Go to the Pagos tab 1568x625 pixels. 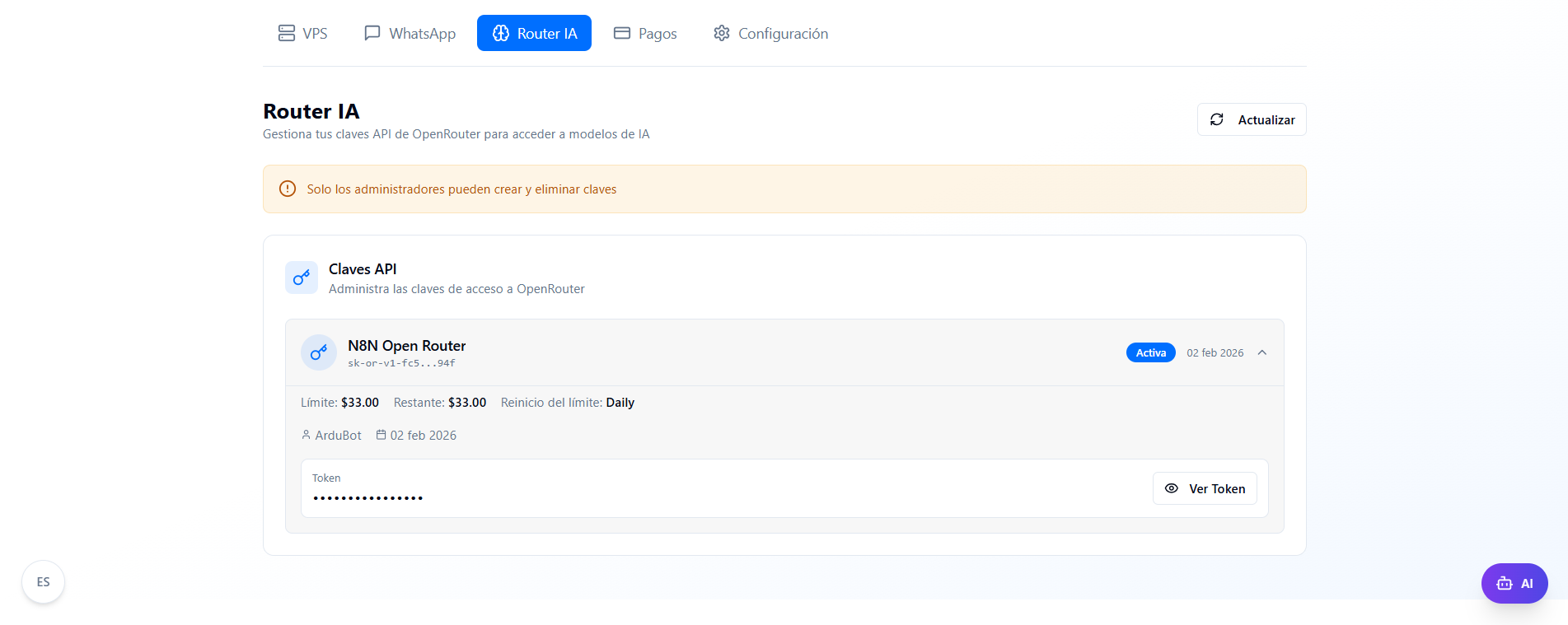[x=645, y=33]
